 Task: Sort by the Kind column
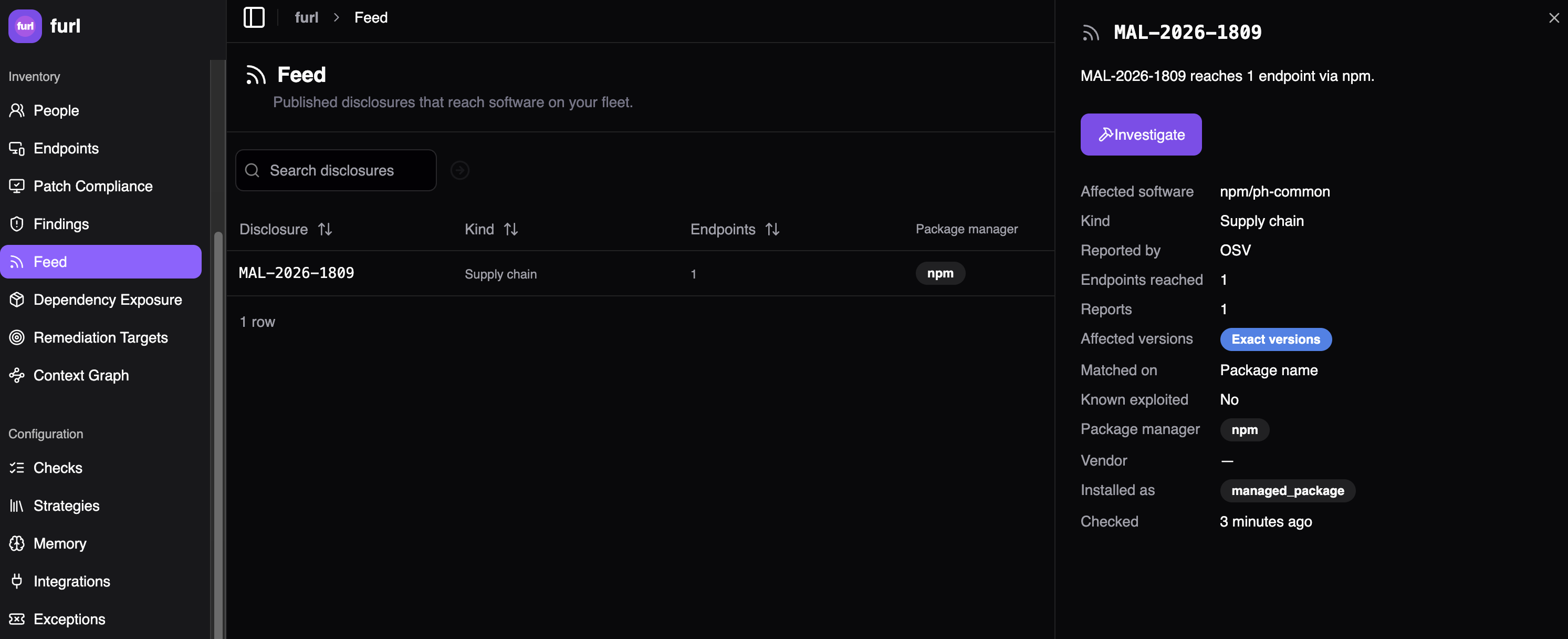coord(491,229)
